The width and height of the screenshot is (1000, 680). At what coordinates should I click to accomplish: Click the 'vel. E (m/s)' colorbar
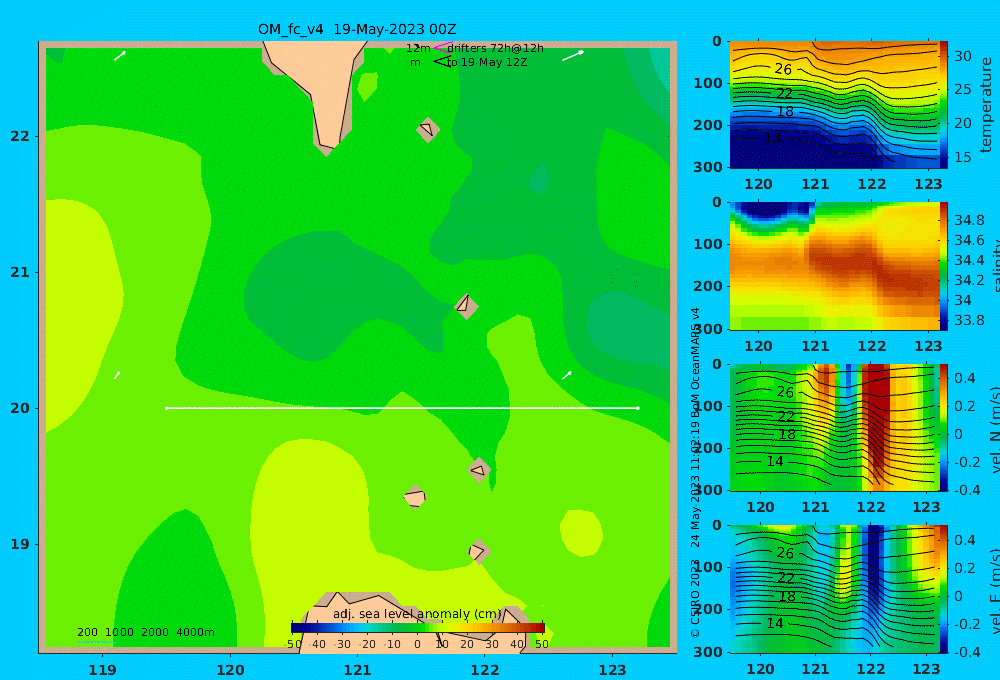pyautogui.click(x=943, y=589)
